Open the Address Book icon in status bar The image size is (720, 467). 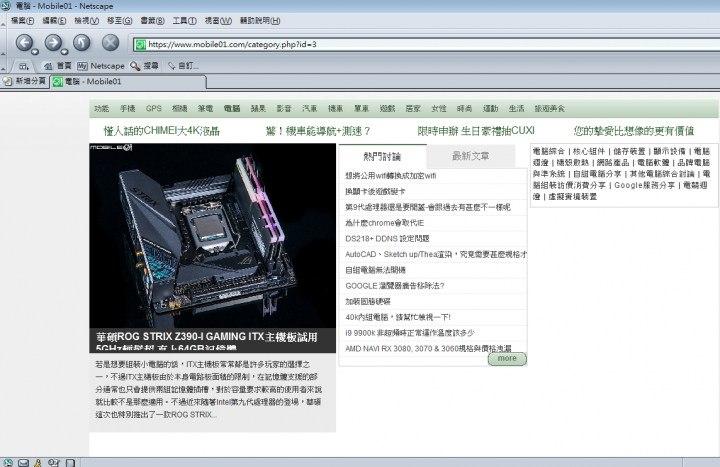click(70, 463)
